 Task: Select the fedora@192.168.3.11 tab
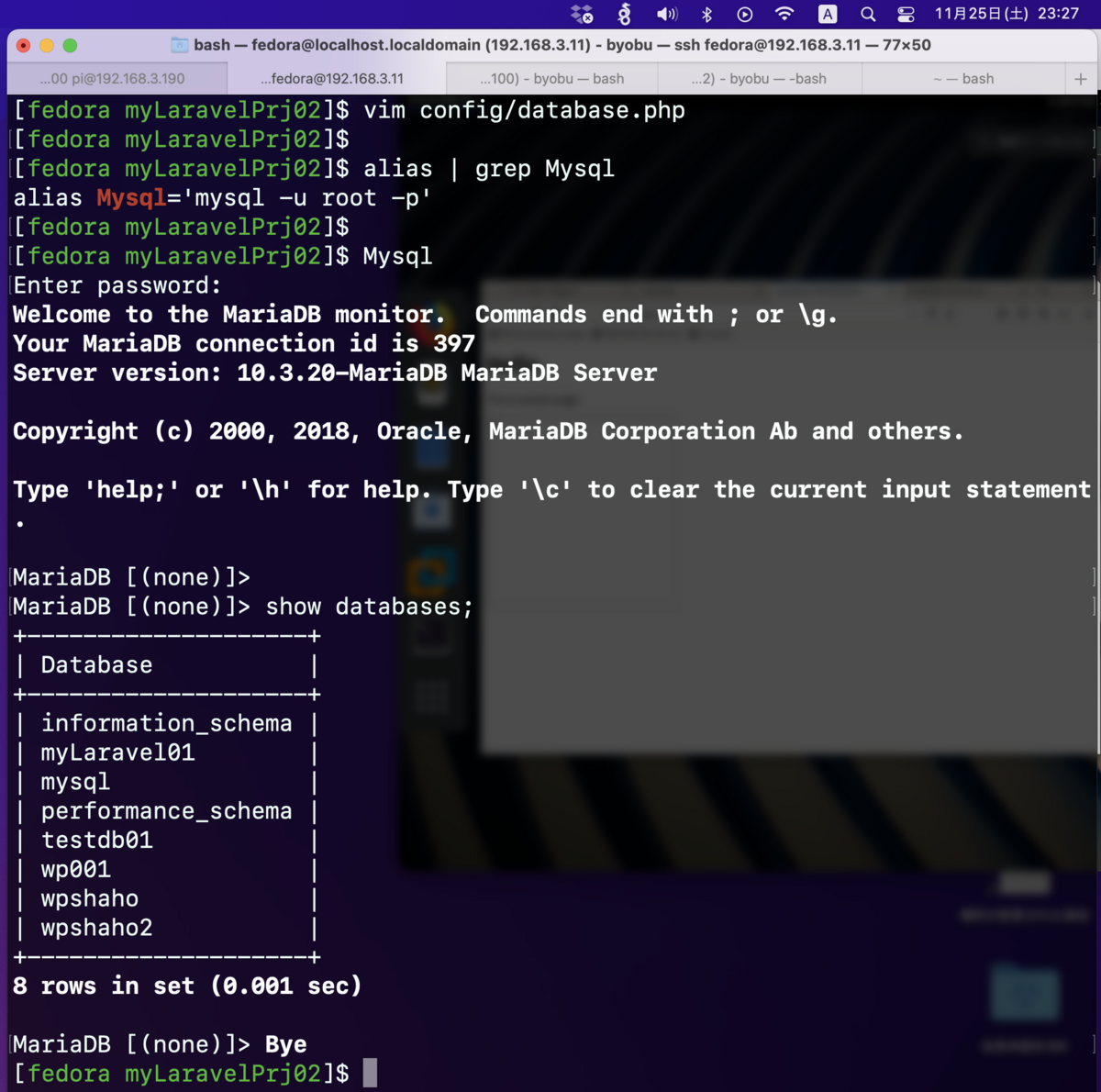(x=336, y=79)
